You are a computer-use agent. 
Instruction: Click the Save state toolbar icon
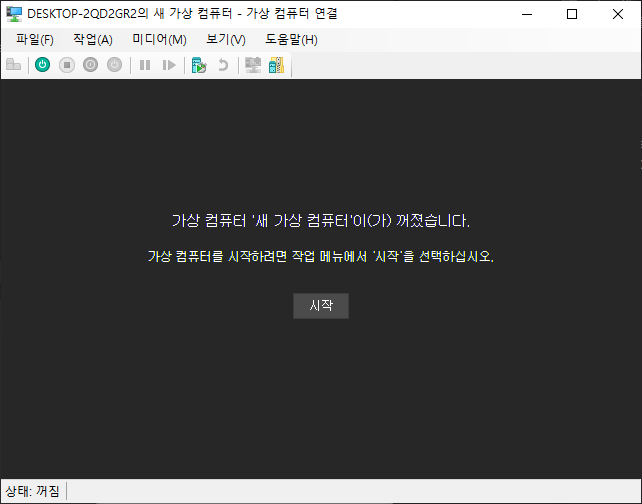click(115, 65)
